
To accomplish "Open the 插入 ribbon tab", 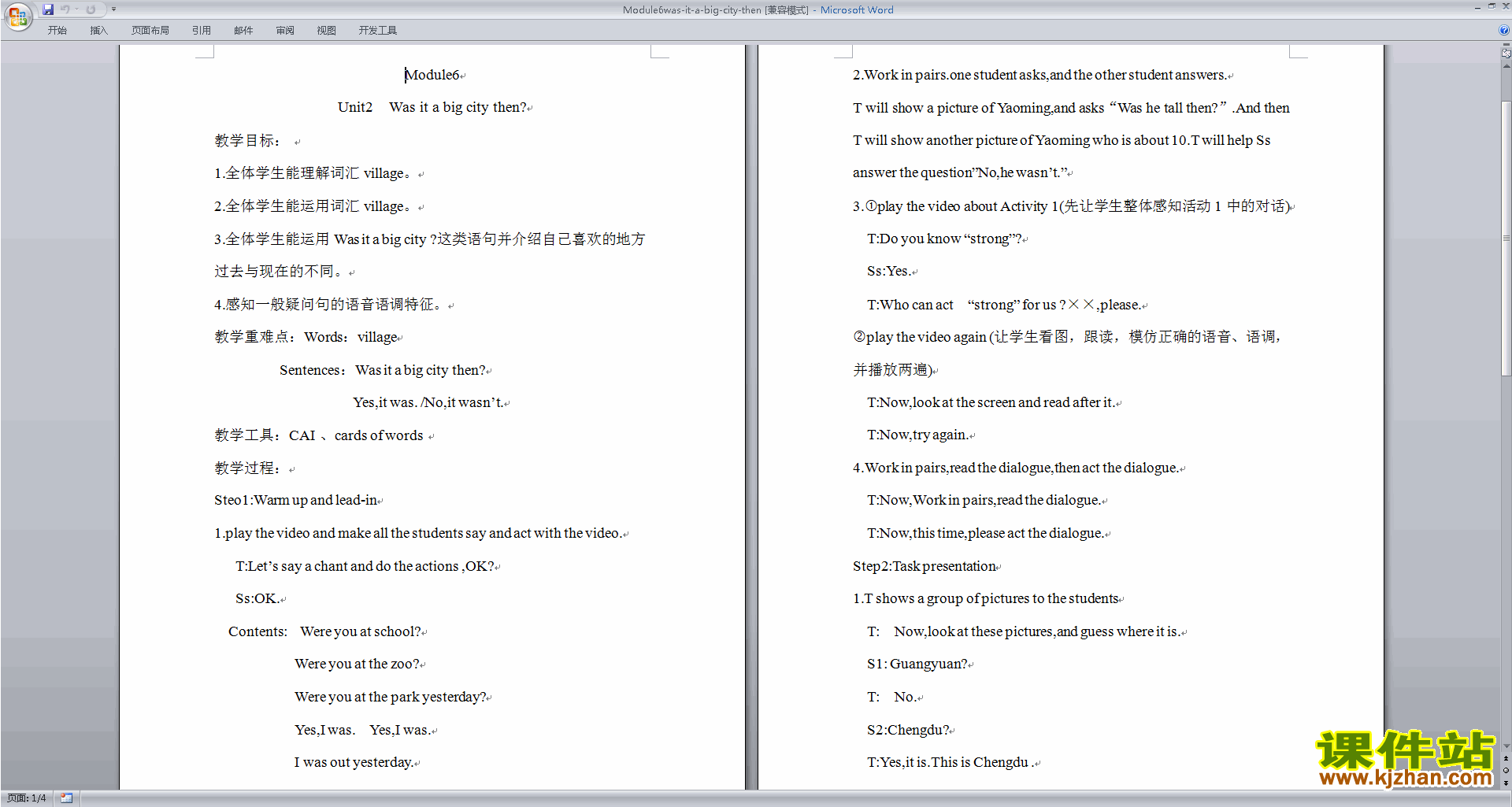I will coord(98,31).
